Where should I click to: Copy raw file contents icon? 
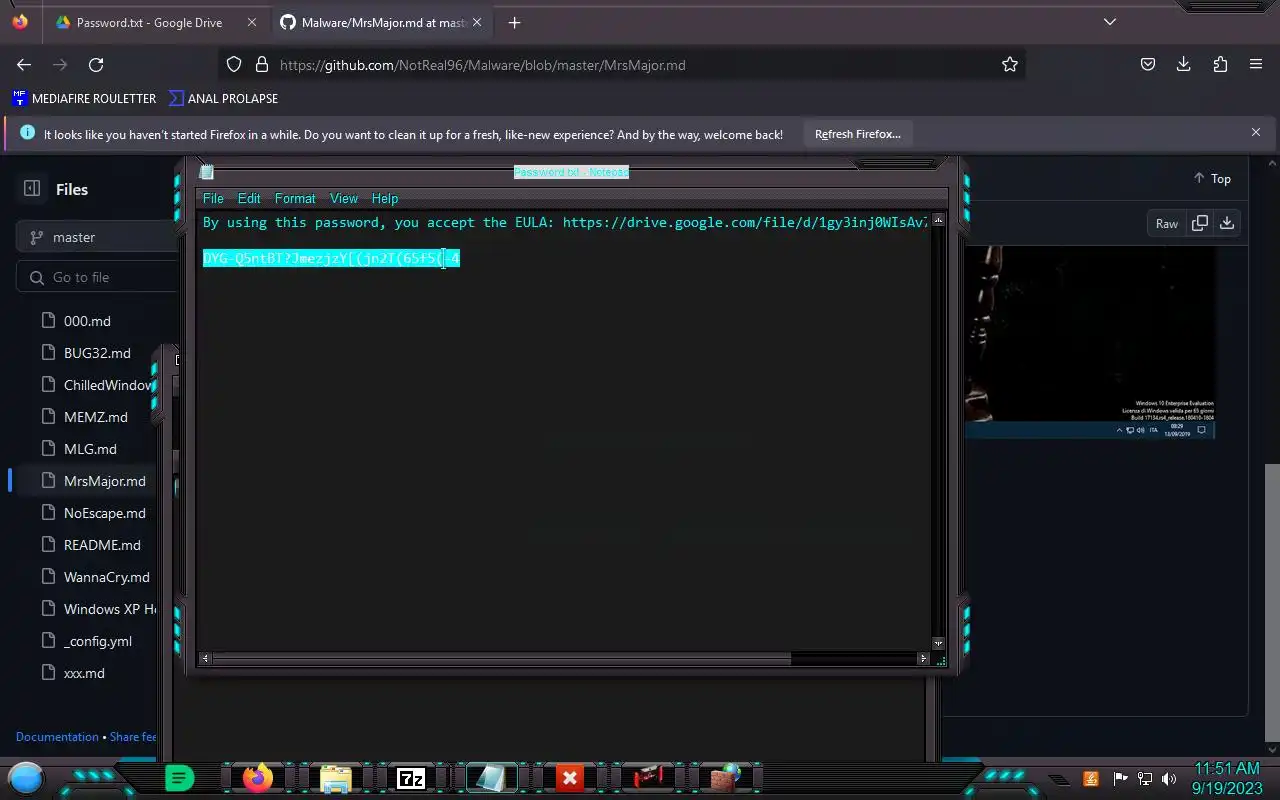point(1200,223)
